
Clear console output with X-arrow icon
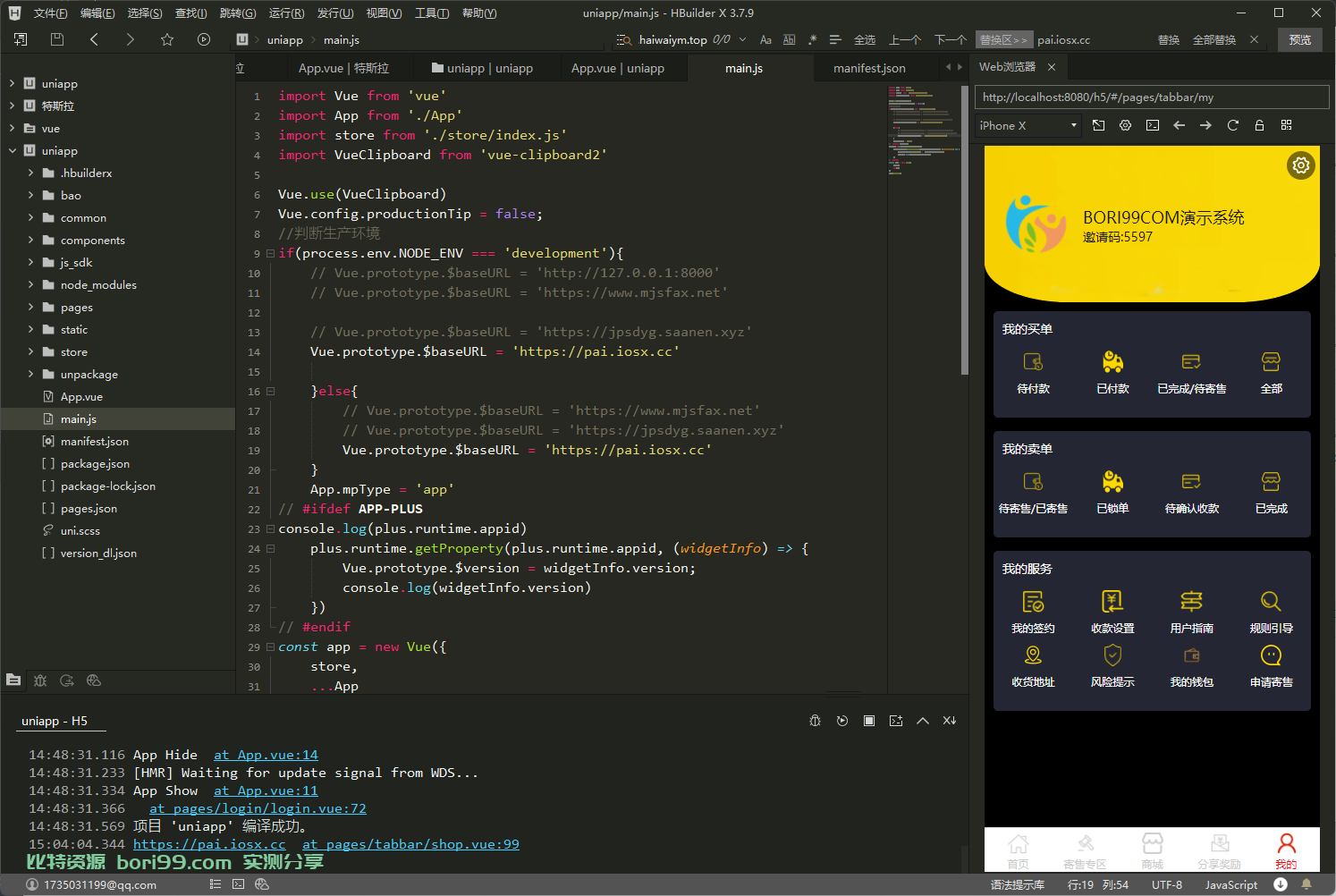950,721
